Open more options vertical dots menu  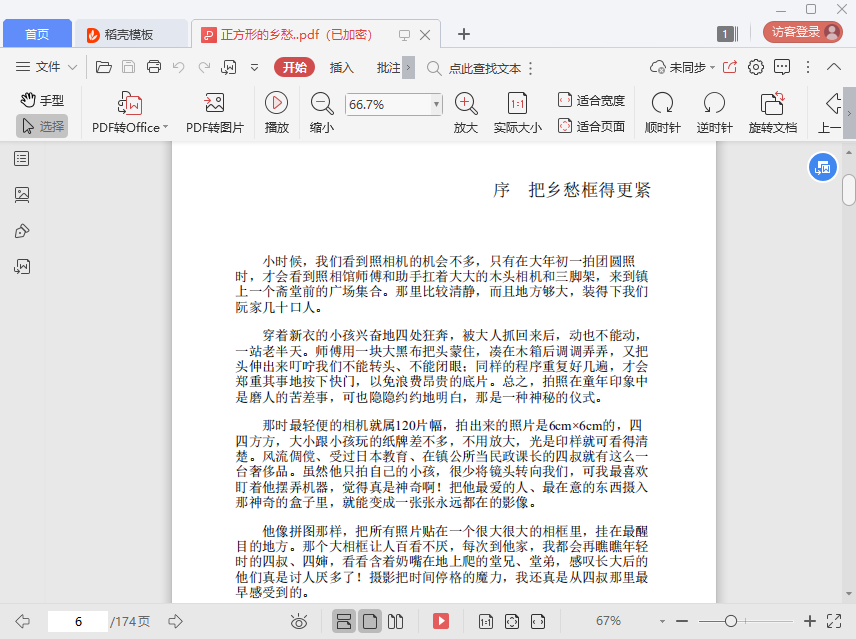pyautogui.click(x=807, y=67)
